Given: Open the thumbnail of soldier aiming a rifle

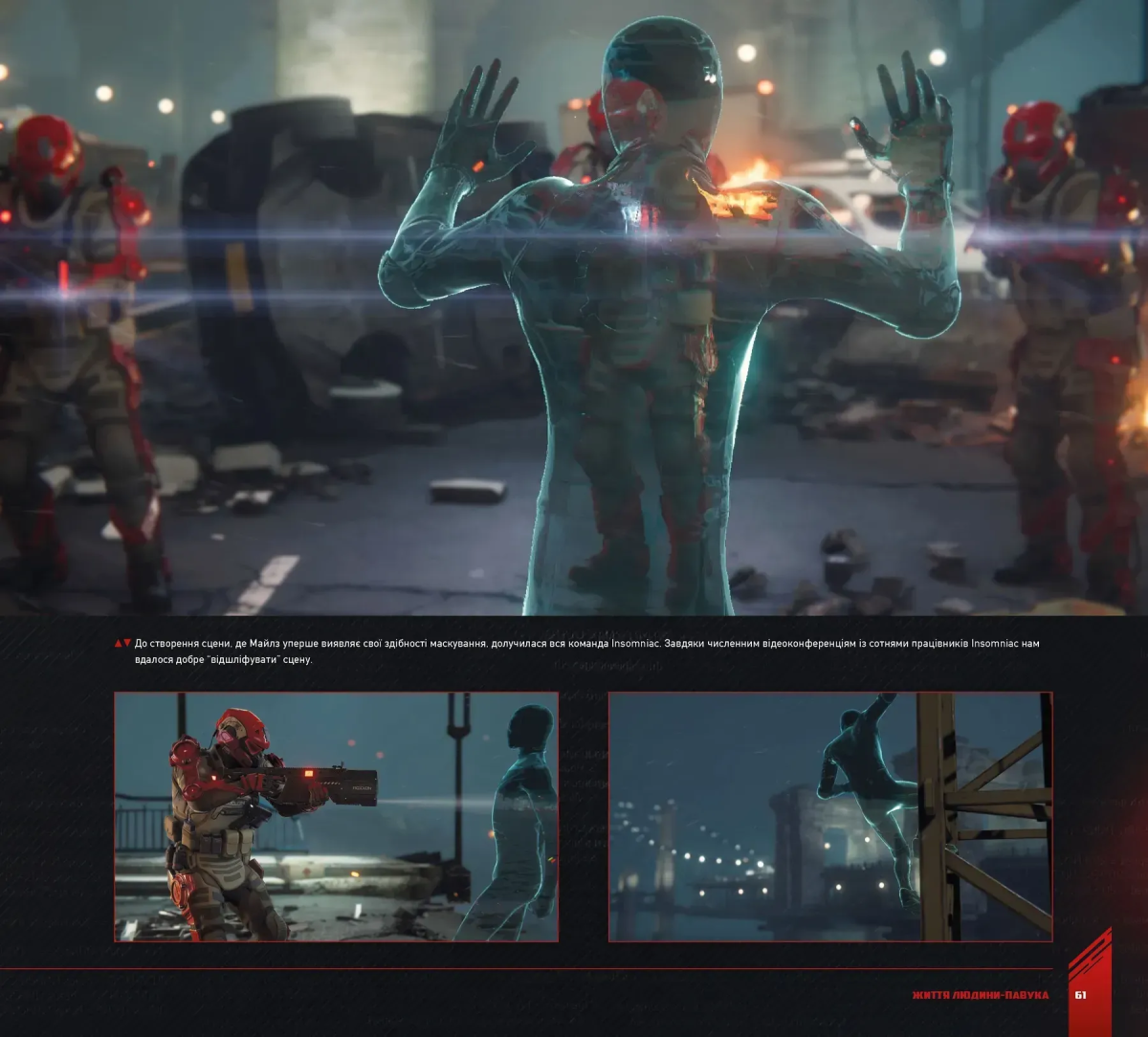Looking at the screenshot, I should click(x=336, y=816).
